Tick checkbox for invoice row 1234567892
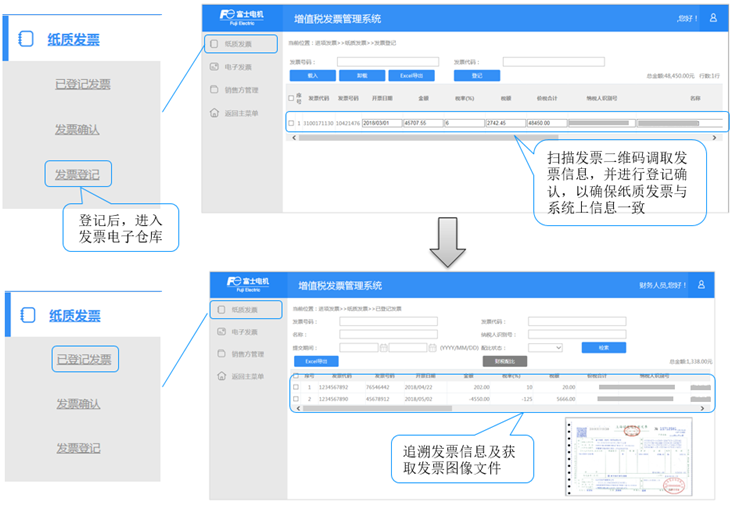This screenshot has width=735, height=505. (x=295, y=386)
